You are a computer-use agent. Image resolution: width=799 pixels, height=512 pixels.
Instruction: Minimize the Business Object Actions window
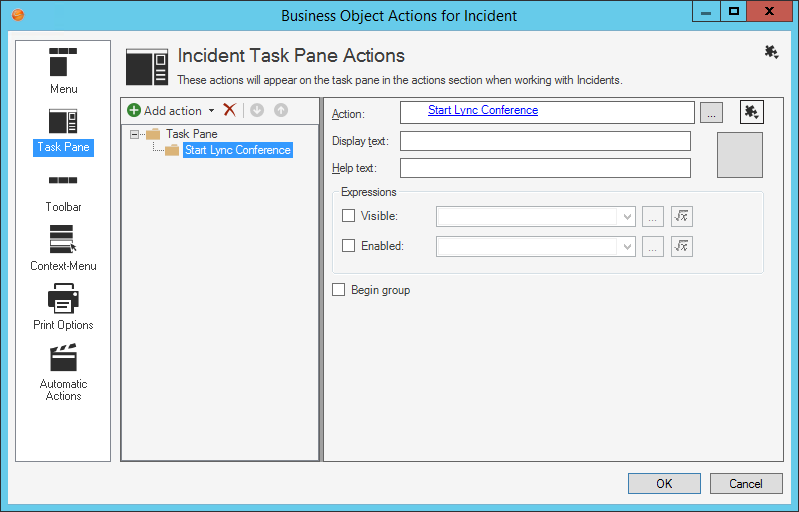point(706,11)
